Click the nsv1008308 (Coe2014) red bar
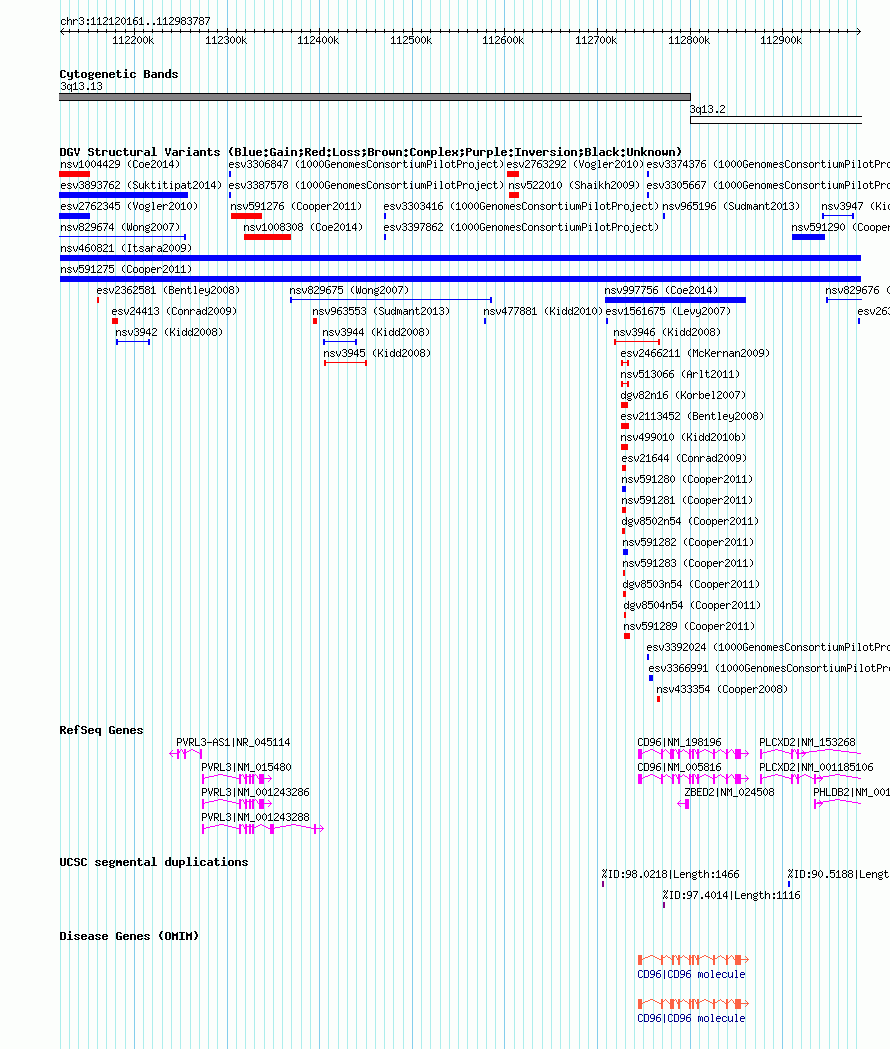 click(x=268, y=237)
